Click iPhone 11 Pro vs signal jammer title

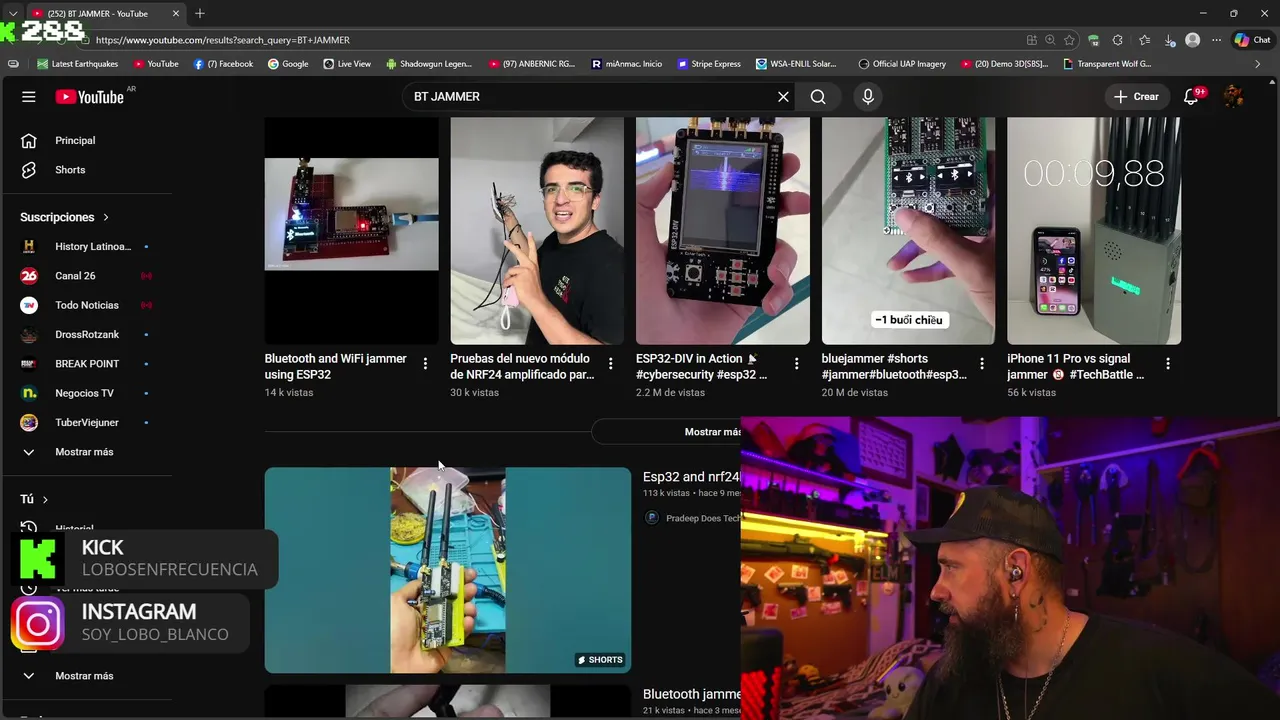tap(1076, 367)
